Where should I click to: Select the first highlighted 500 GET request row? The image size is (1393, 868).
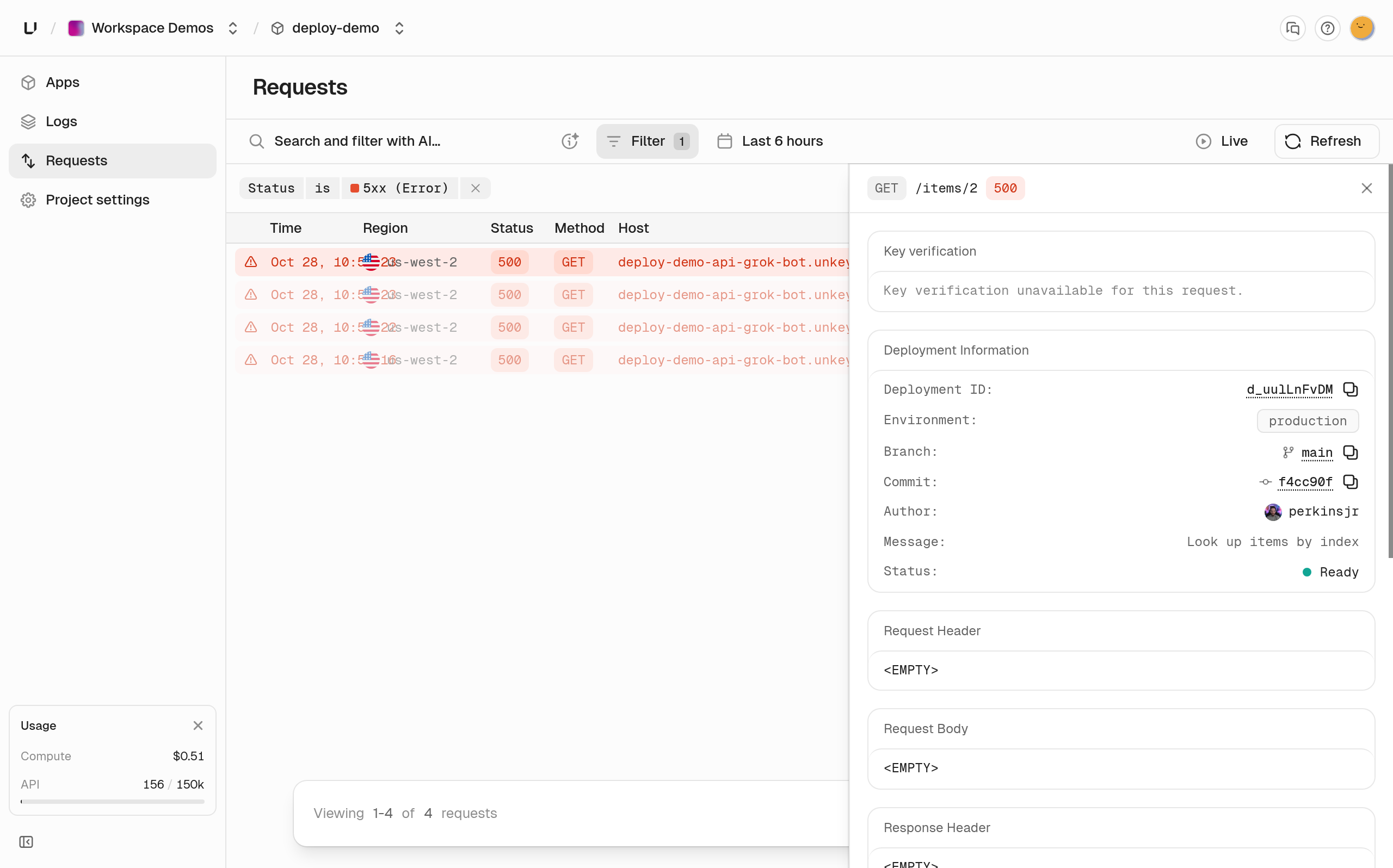(541, 262)
